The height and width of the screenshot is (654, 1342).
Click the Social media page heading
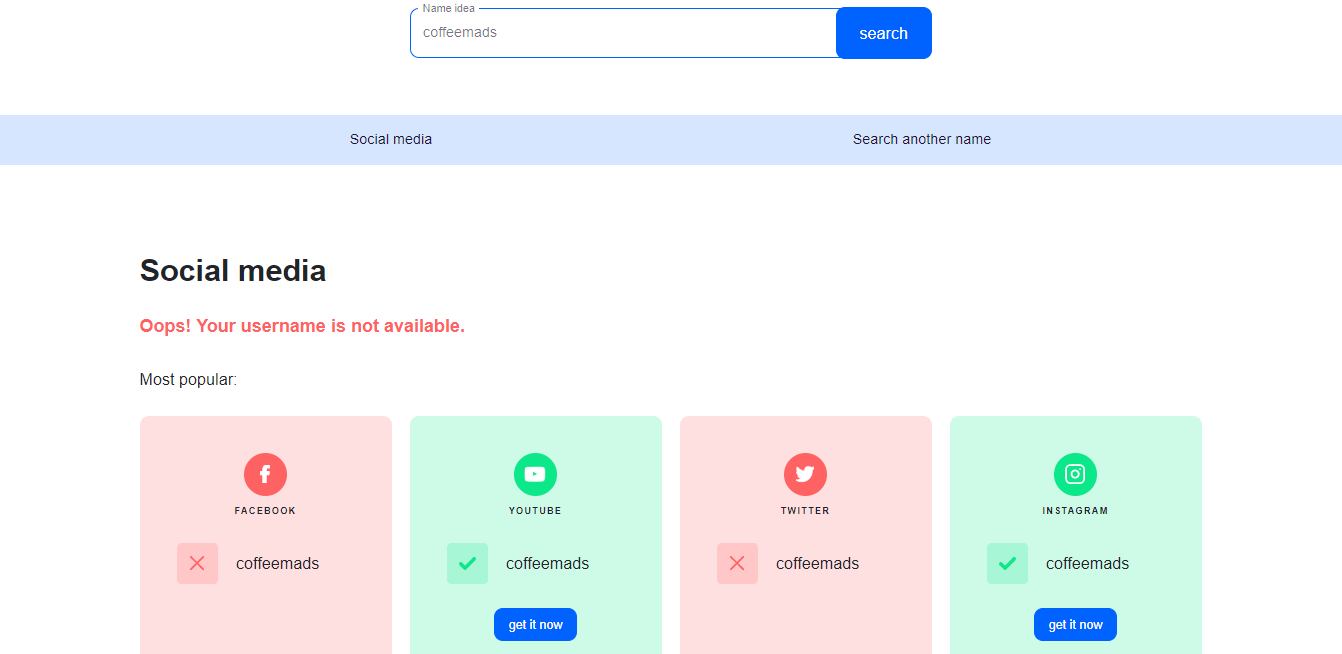click(232, 270)
